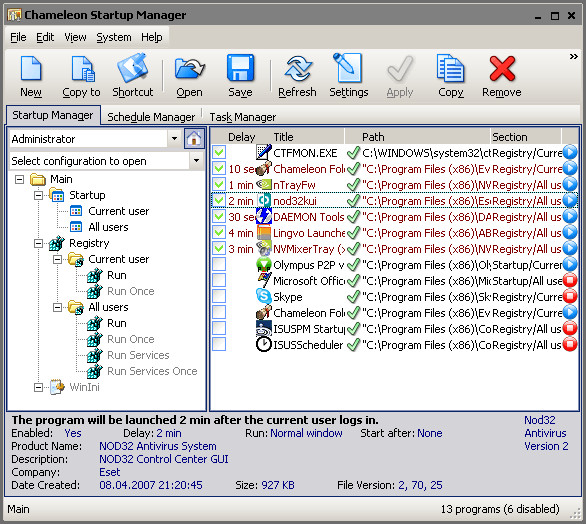Create a Shortcut via toolbar icon
This screenshot has height=524, width=586.
(x=133, y=76)
